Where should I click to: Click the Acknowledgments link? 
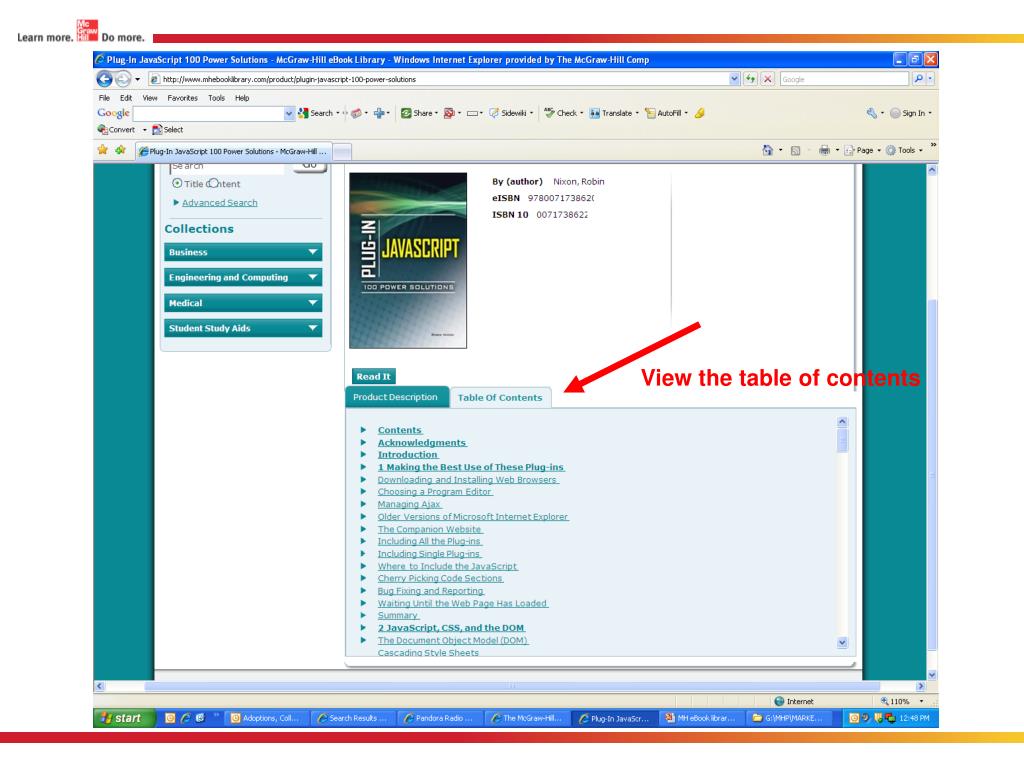coord(422,442)
